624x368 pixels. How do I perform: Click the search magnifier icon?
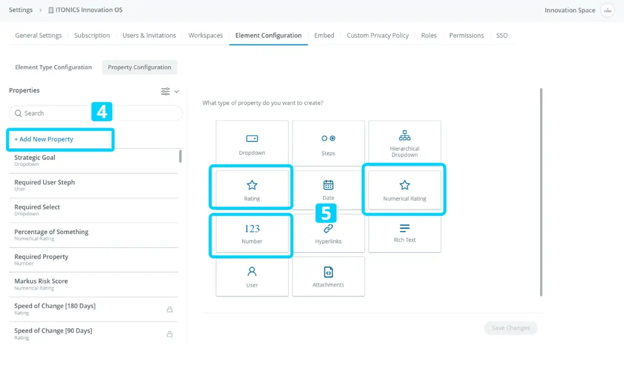tap(18, 113)
